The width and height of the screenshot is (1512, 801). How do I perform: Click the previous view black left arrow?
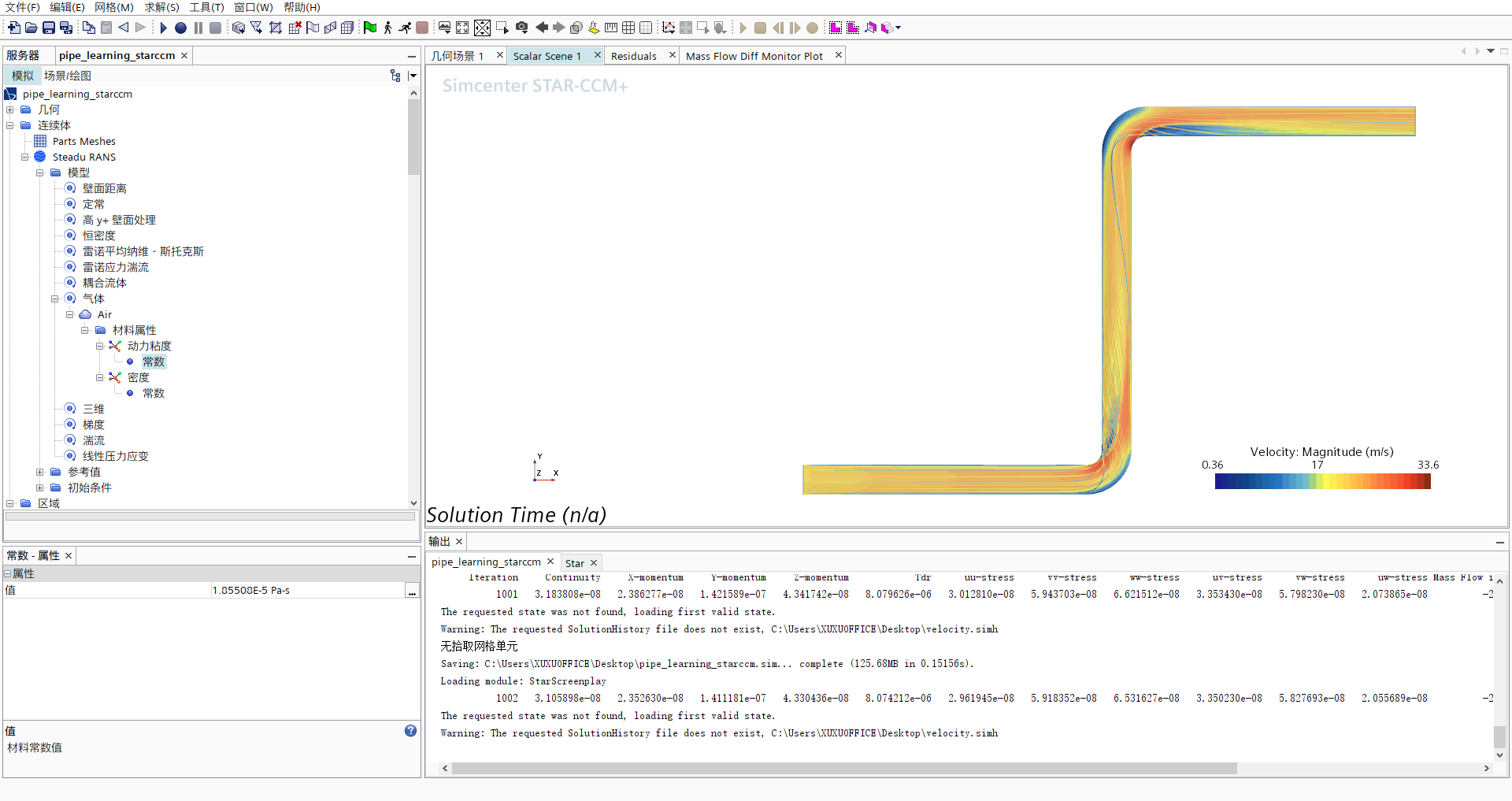point(541,28)
